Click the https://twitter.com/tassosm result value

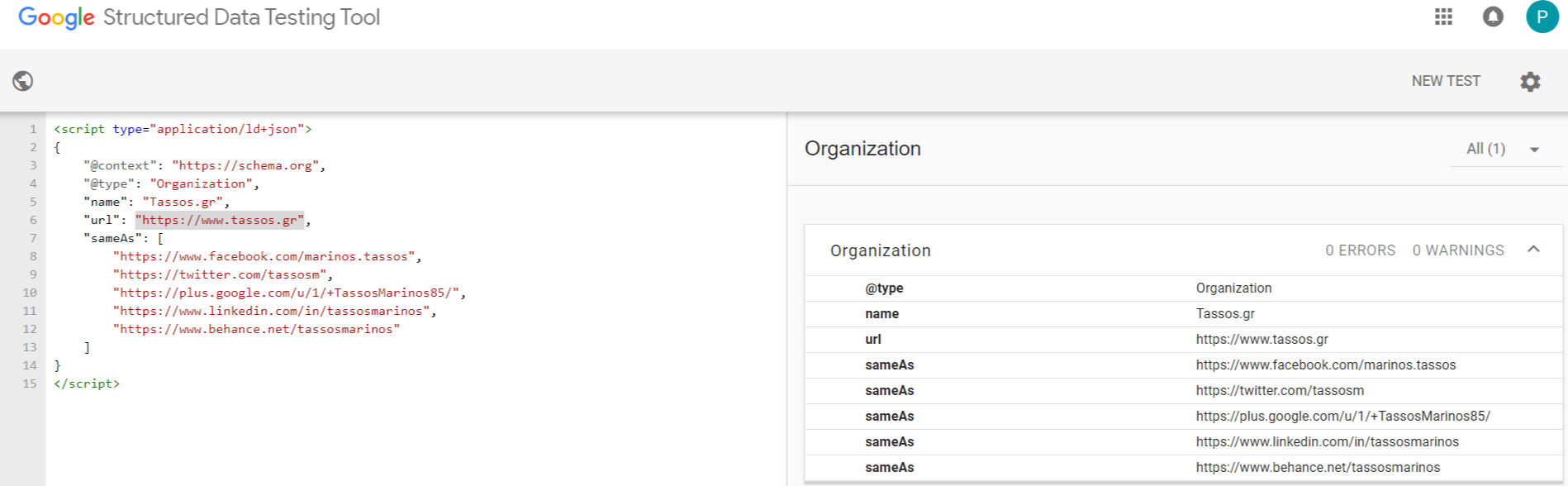point(1280,390)
